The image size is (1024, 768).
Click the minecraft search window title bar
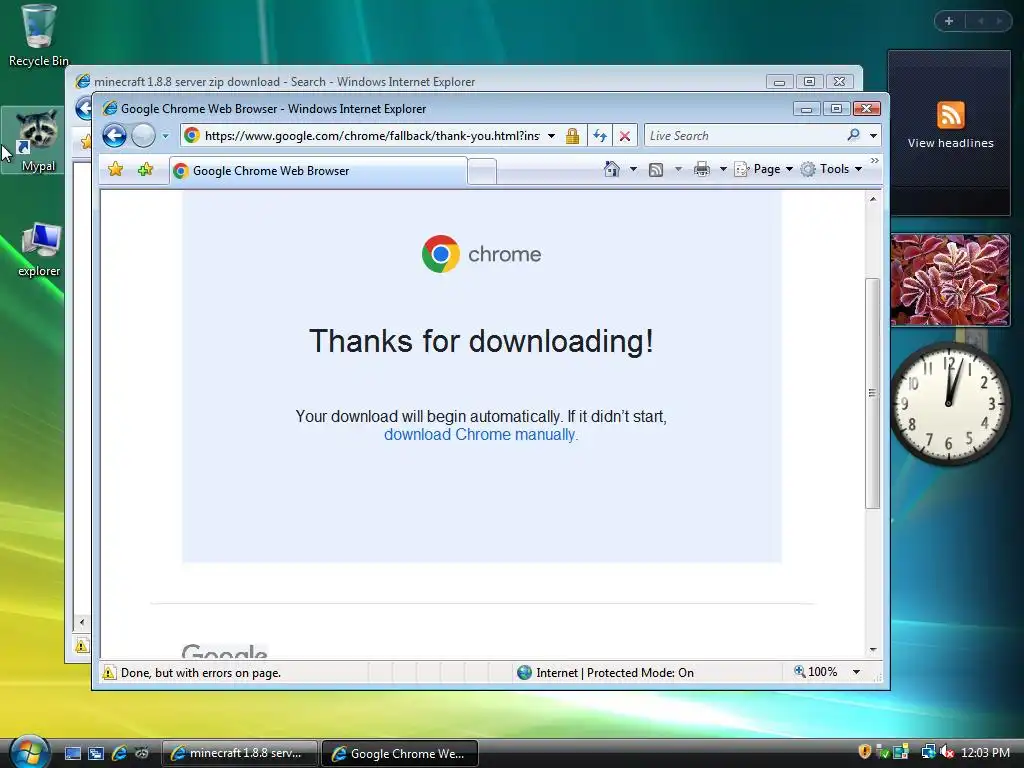coord(418,82)
